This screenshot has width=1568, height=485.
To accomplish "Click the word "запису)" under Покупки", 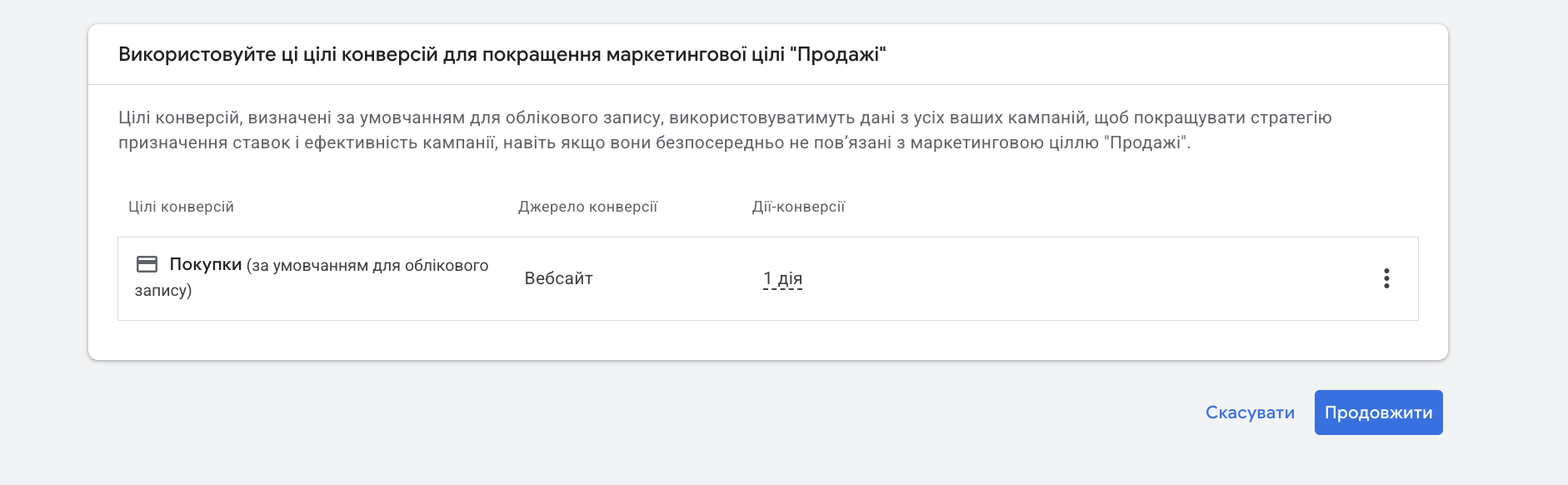I will [163, 291].
